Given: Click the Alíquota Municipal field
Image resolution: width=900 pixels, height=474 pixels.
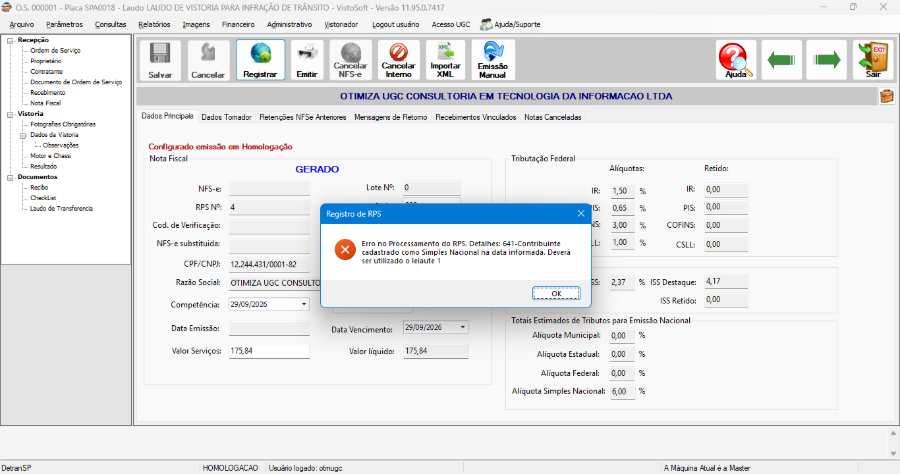Looking at the screenshot, I should click(x=622, y=336).
